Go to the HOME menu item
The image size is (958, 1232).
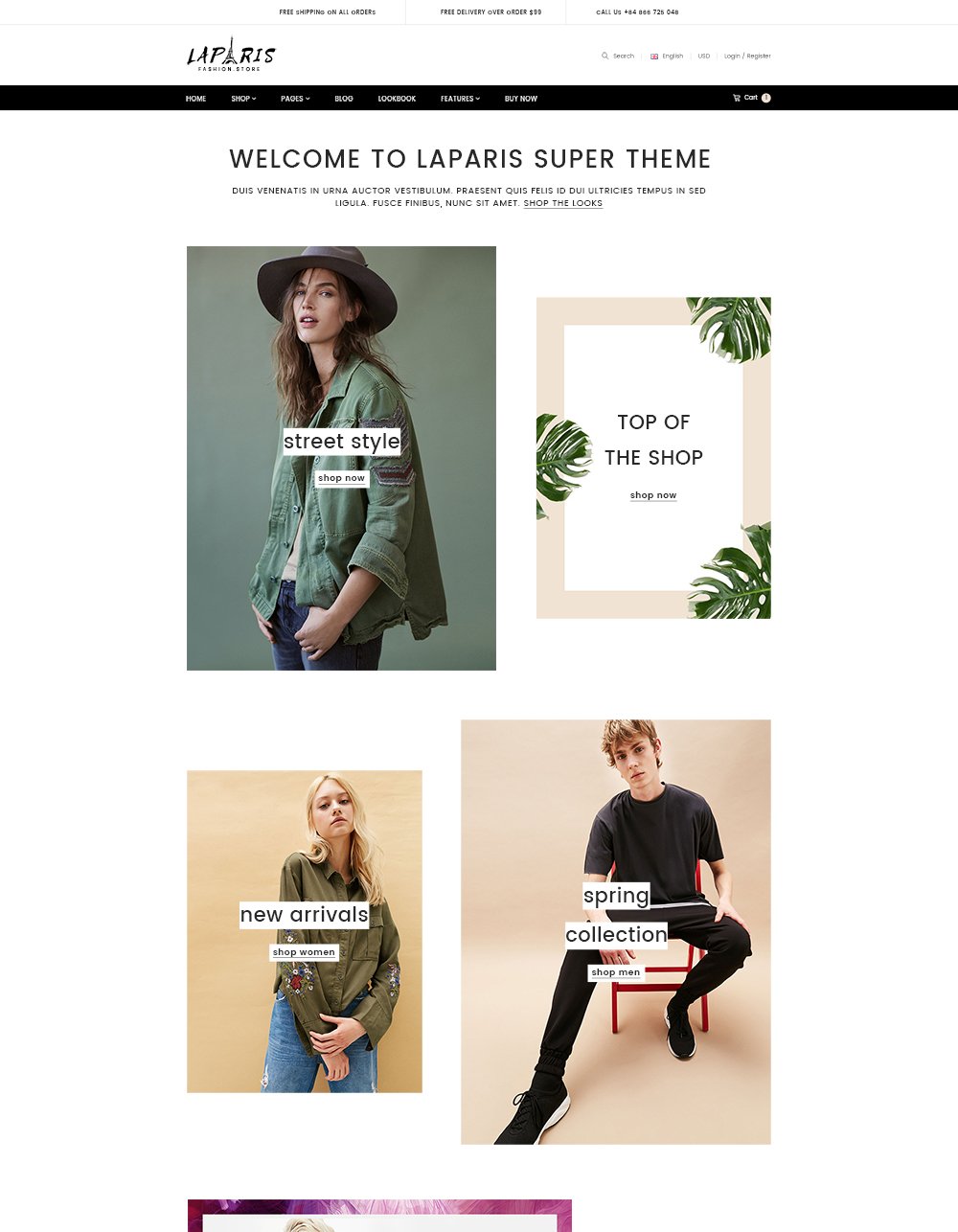(x=195, y=99)
